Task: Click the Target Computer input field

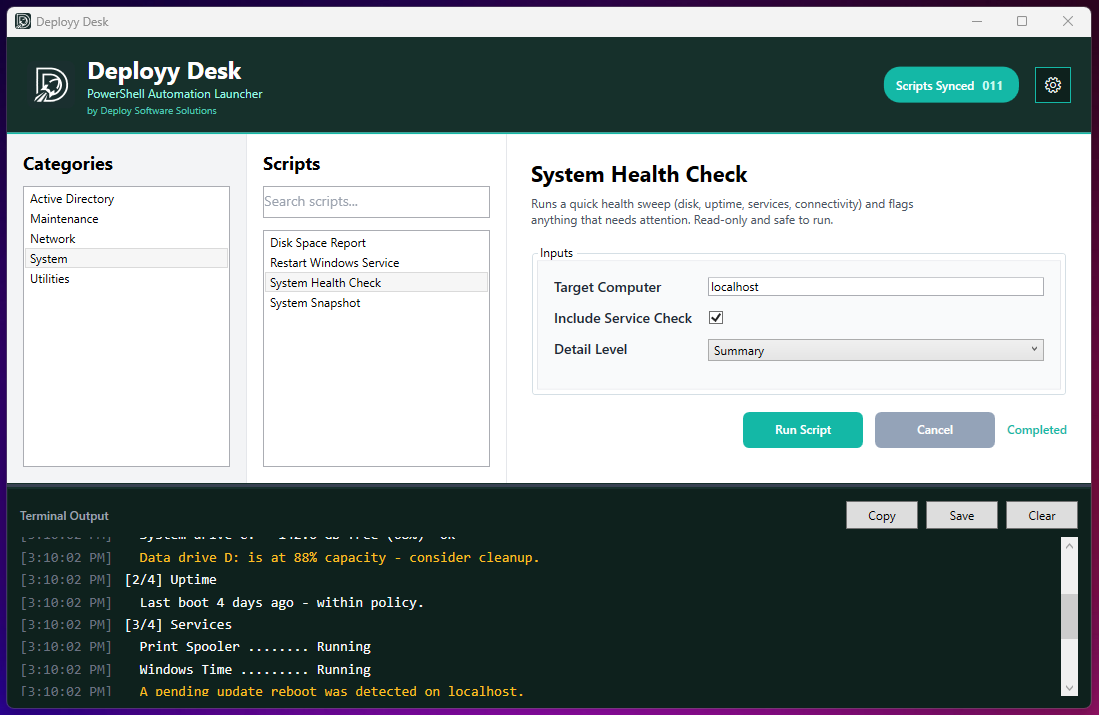Action: click(x=875, y=287)
